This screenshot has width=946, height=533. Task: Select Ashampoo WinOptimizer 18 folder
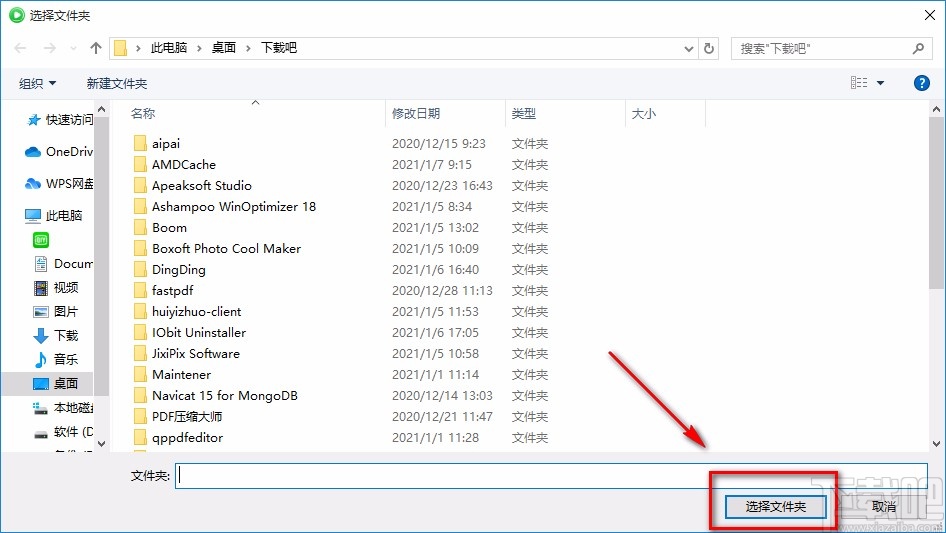233,207
